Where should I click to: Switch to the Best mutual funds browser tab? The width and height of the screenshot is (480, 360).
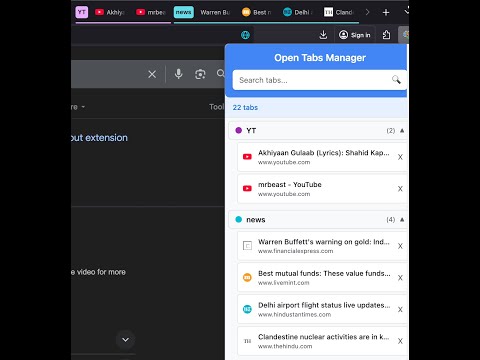pos(256,12)
